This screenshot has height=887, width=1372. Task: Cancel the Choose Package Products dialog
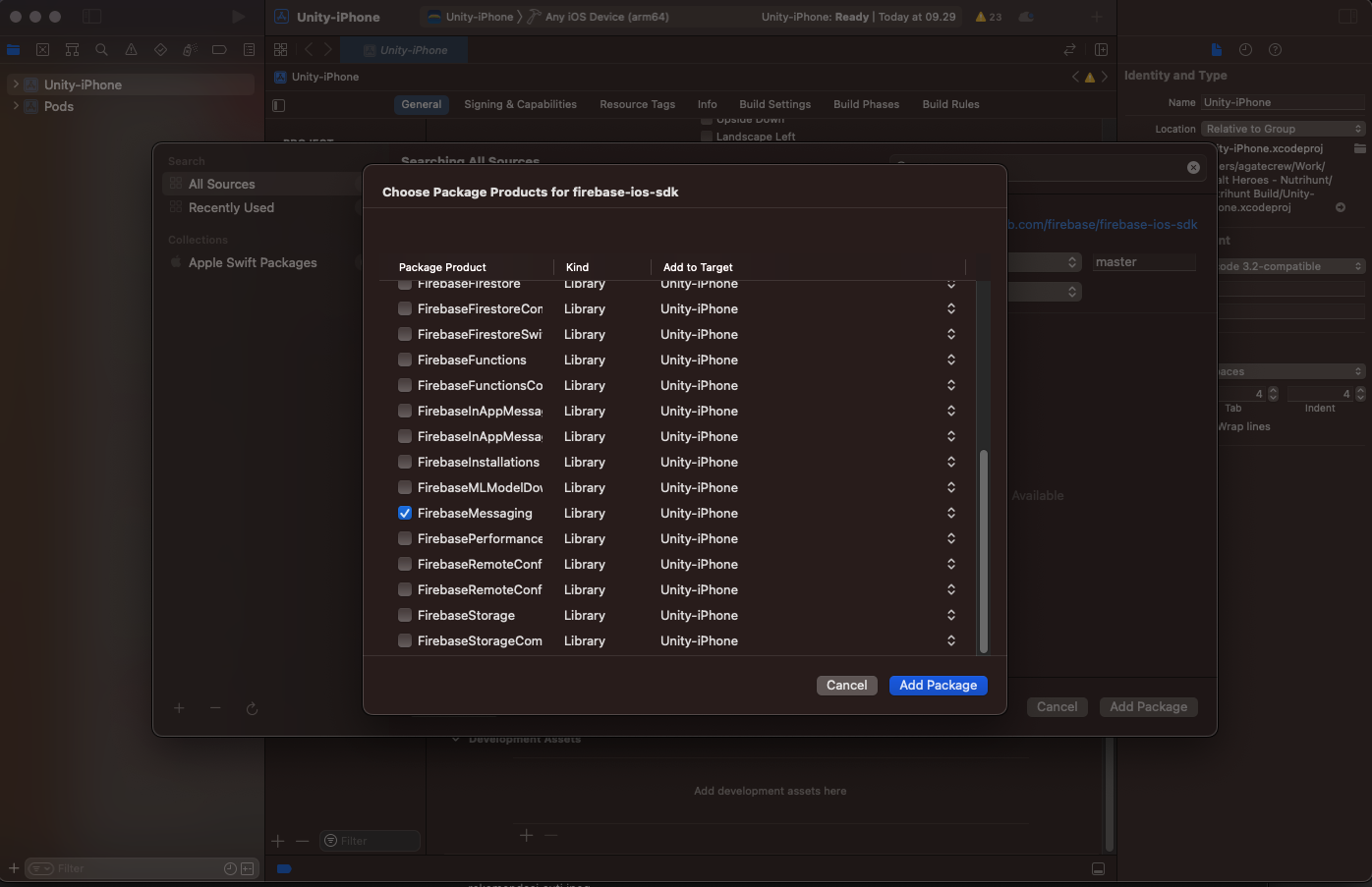coord(846,685)
